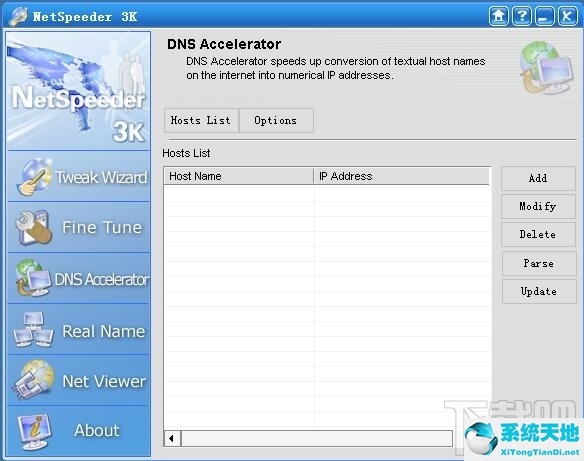The width and height of the screenshot is (584, 461).
Task: Click the Parse button
Action: pyautogui.click(x=539, y=263)
